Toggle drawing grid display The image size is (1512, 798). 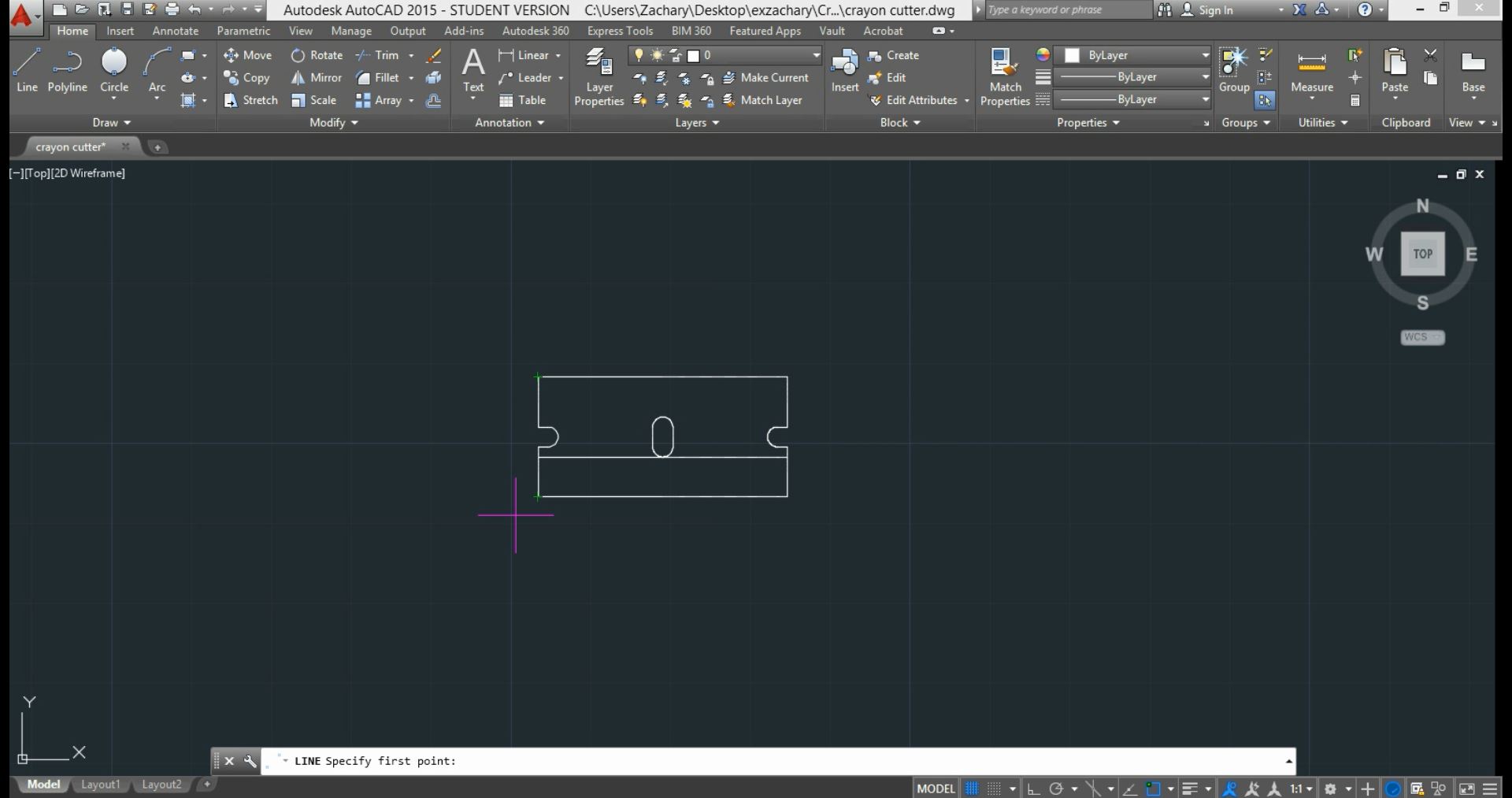(x=973, y=789)
